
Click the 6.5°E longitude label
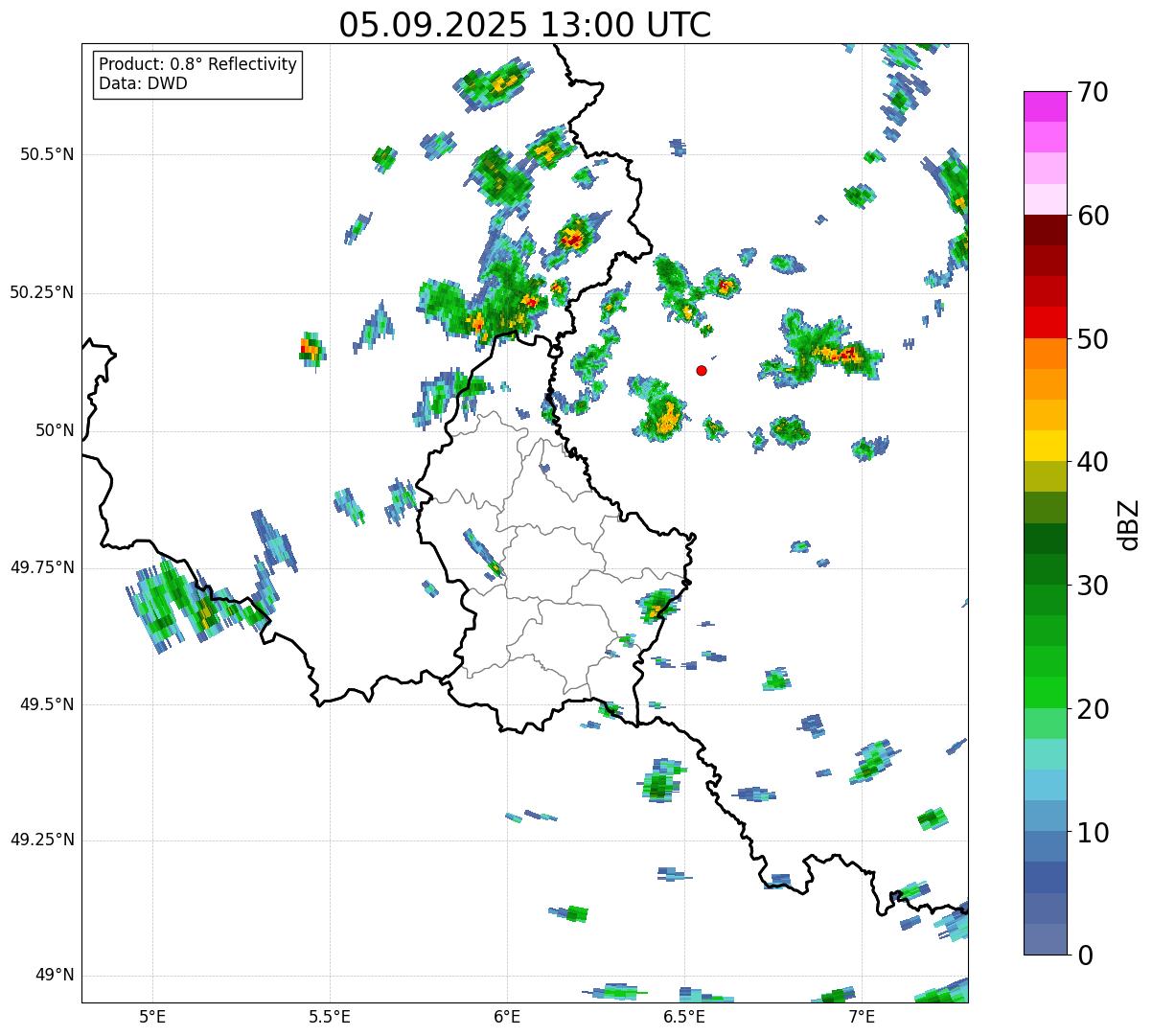click(x=684, y=1016)
